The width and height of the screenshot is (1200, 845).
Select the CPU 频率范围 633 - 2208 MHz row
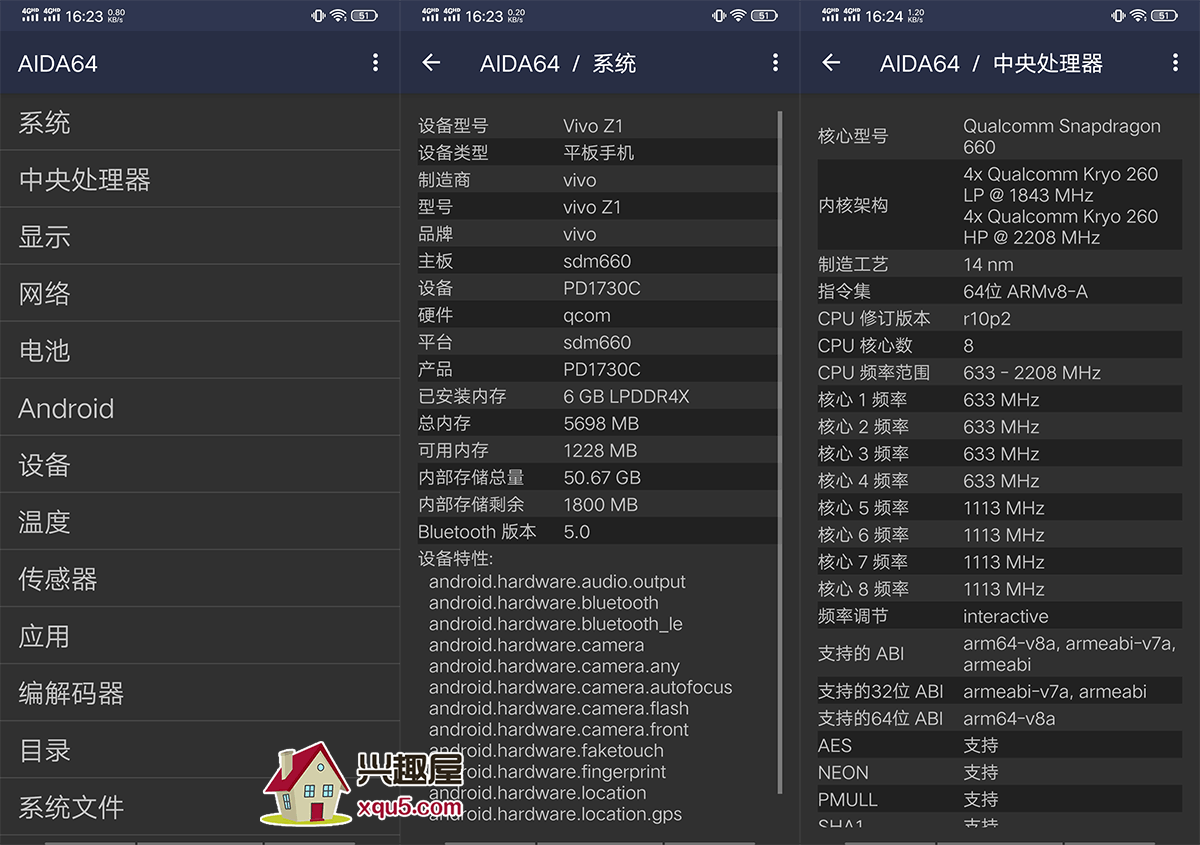point(1000,372)
